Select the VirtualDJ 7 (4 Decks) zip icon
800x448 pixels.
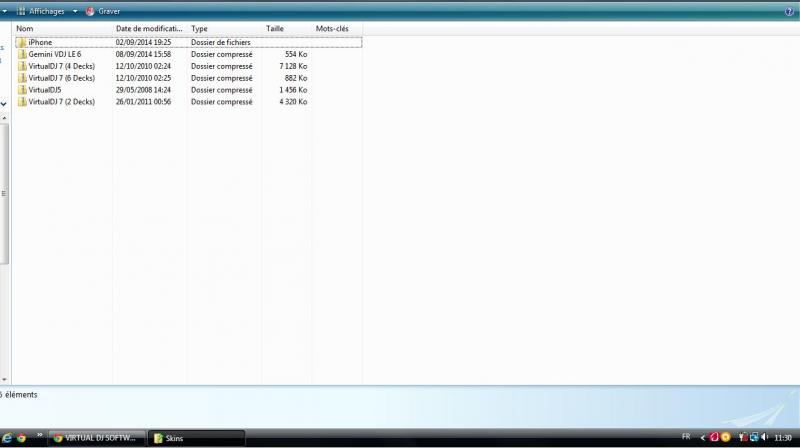point(22,66)
